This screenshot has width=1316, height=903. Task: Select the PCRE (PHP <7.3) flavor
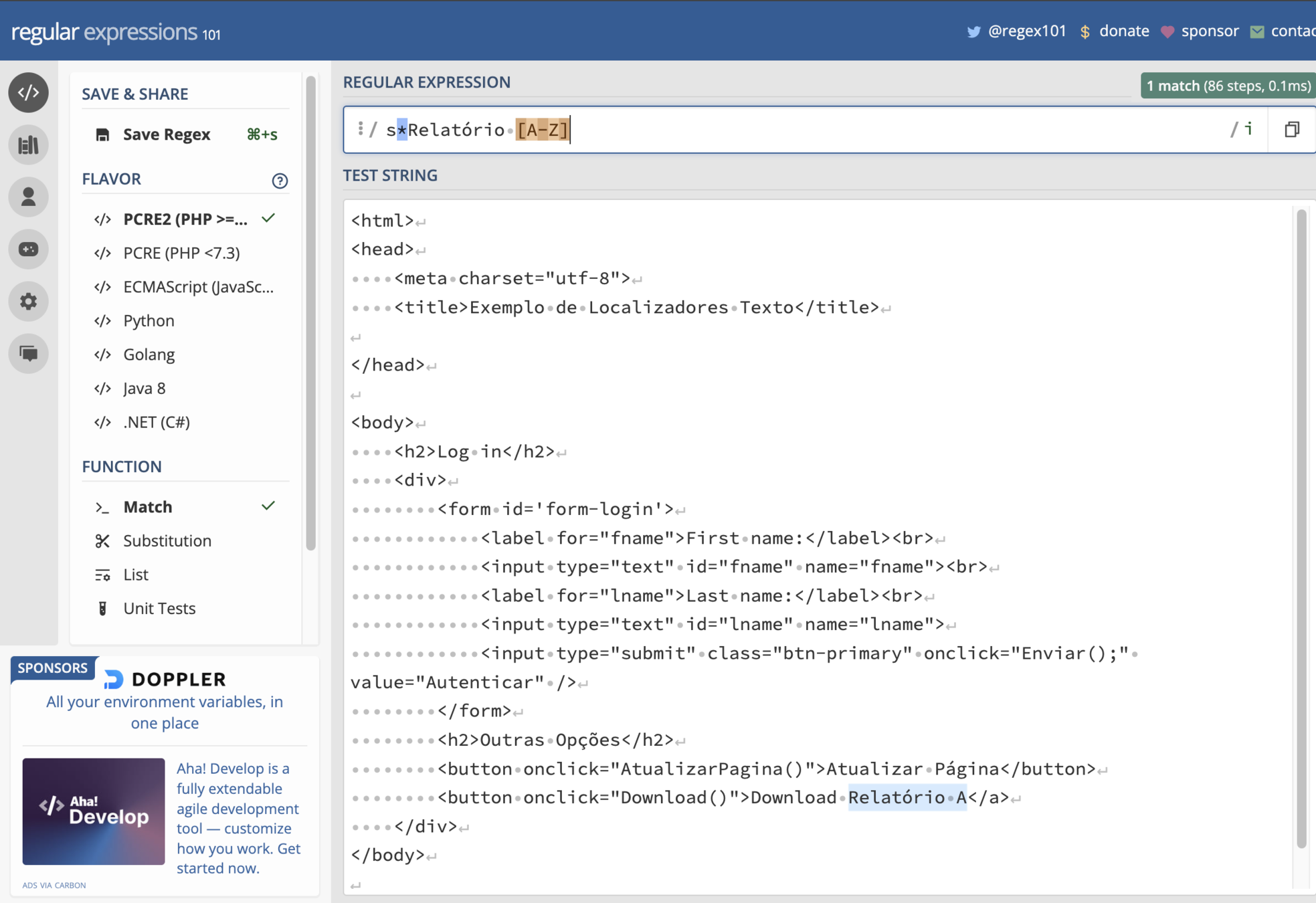tap(181, 253)
